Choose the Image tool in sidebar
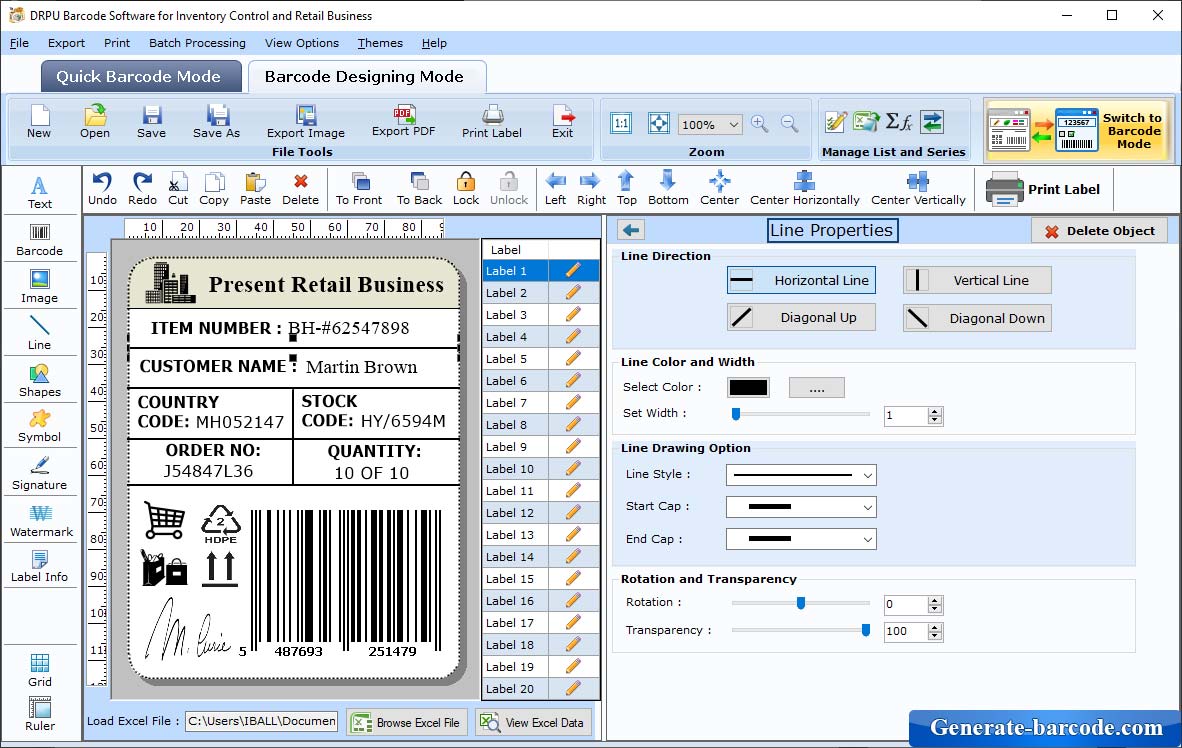The image size is (1182, 748). point(39,287)
